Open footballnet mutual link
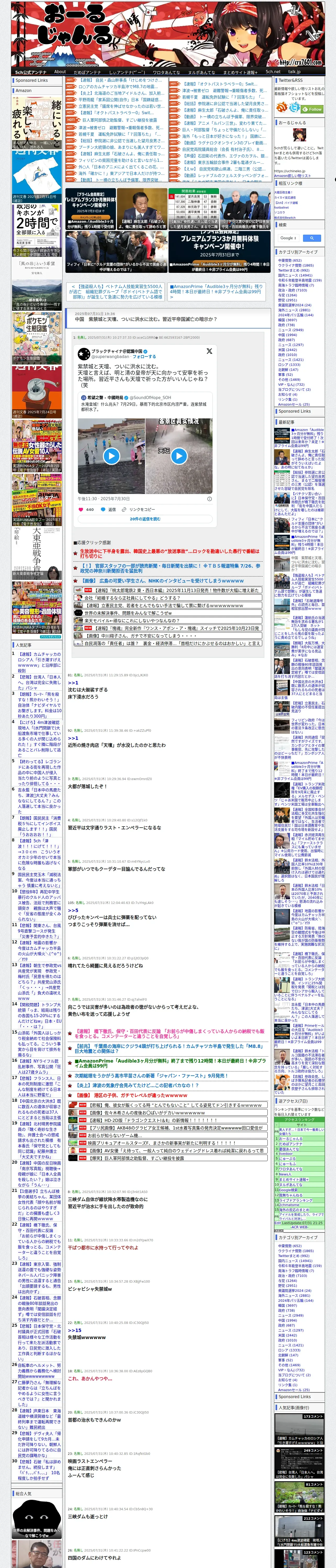Image resolution: width=336 pixels, height=1568 pixels. pyautogui.click(x=282, y=207)
